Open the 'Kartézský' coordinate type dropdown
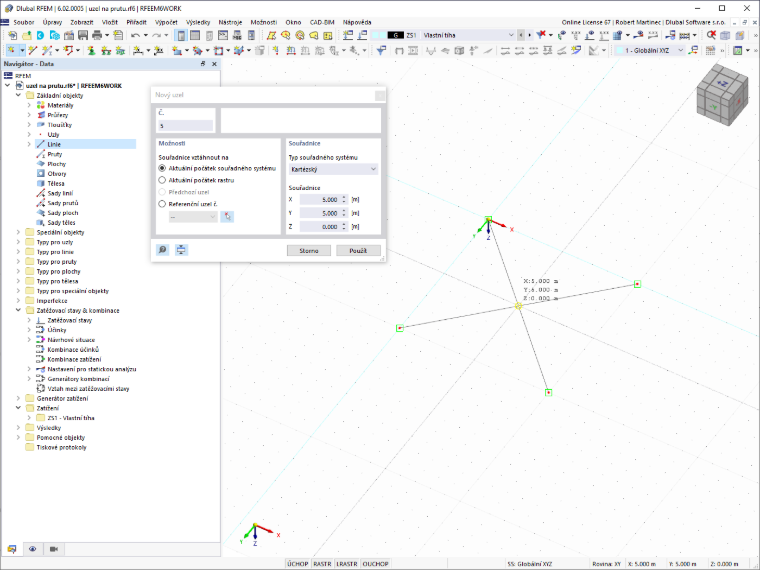 point(333,169)
